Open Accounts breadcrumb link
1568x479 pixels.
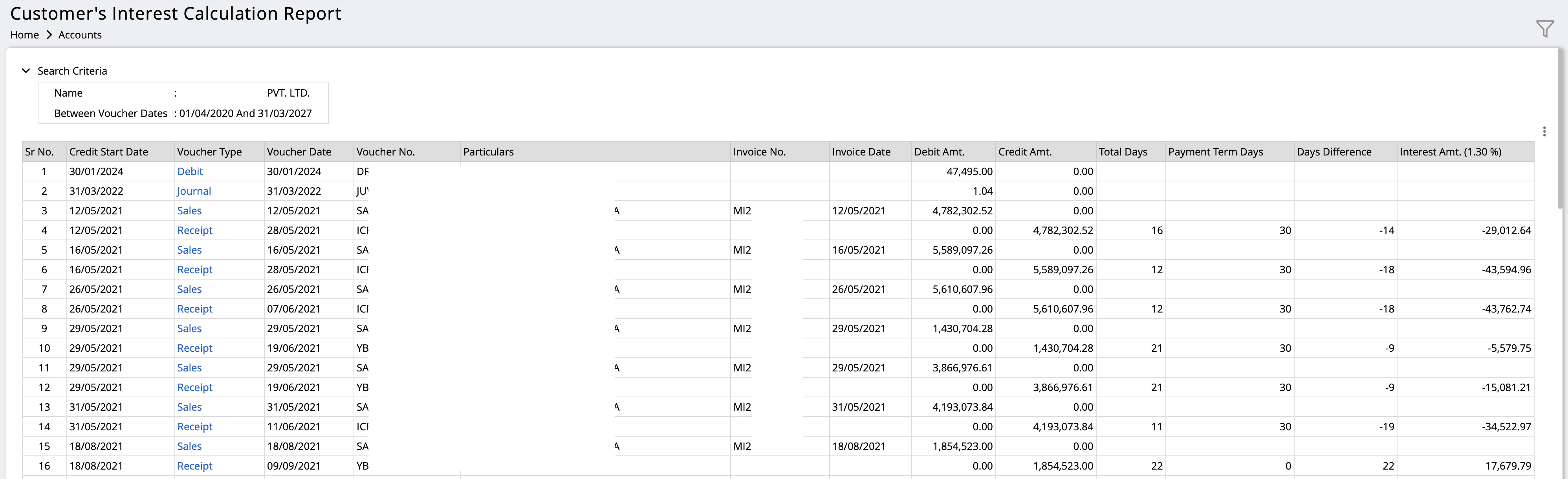[x=80, y=35]
